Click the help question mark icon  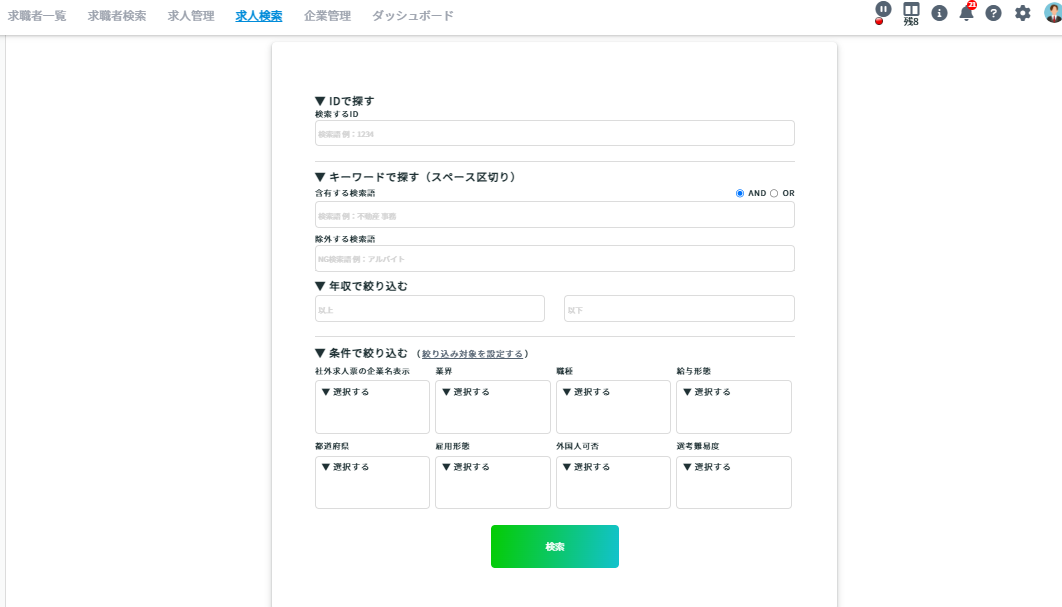click(993, 13)
